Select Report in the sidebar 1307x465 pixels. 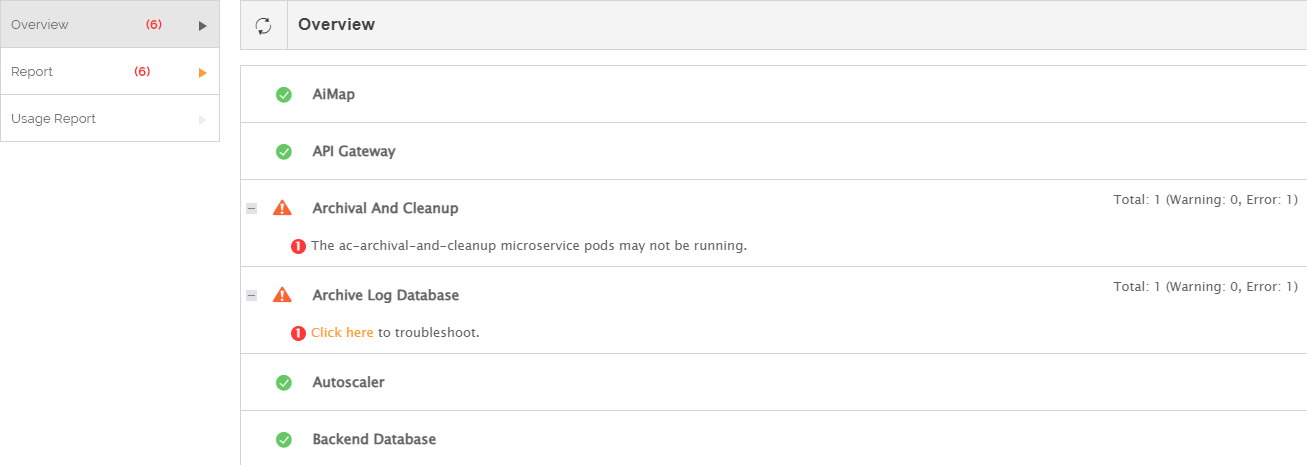(x=32, y=72)
